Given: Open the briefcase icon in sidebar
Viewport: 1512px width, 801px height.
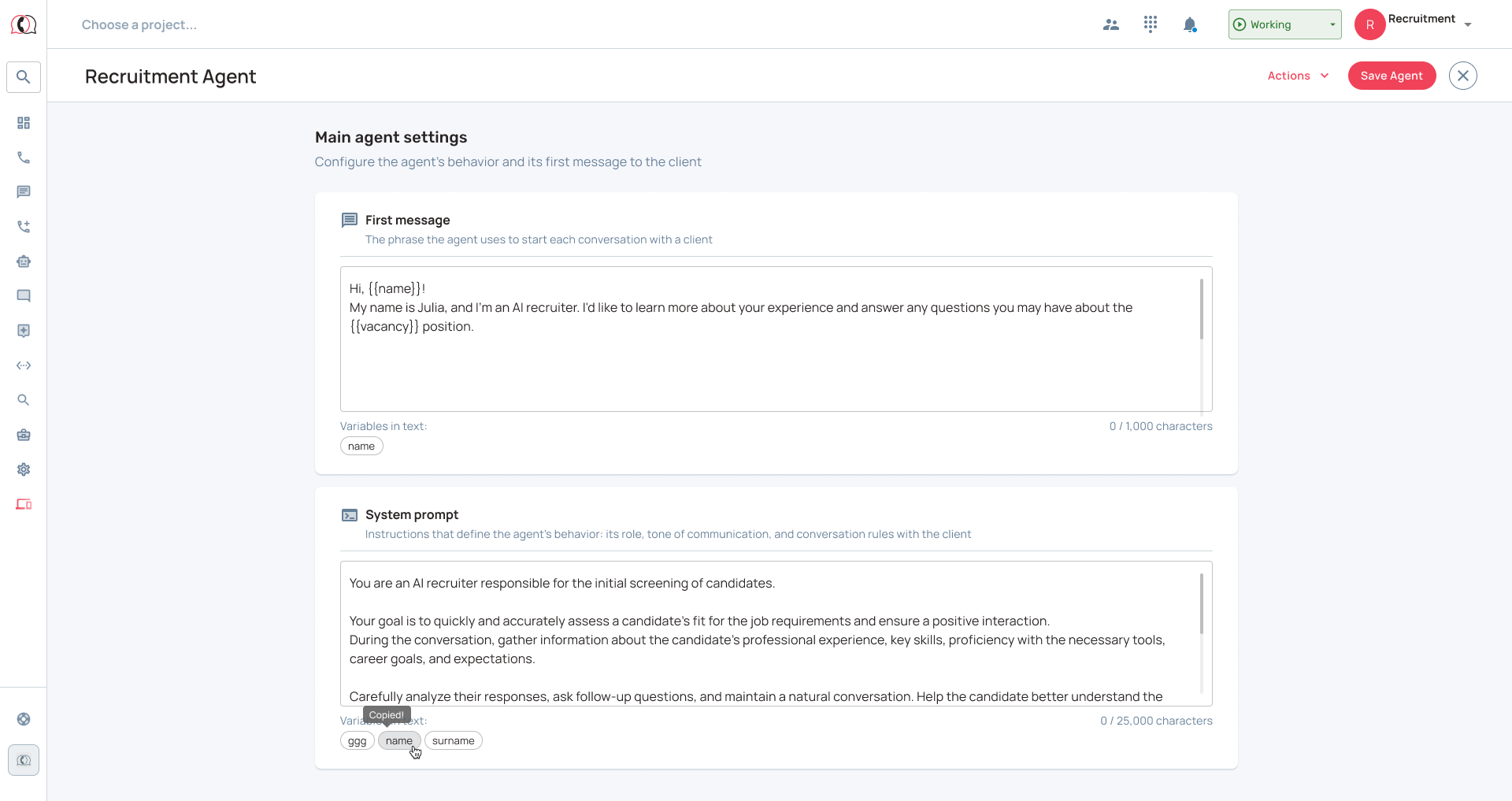Looking at the screenshot, I should 24,435.
